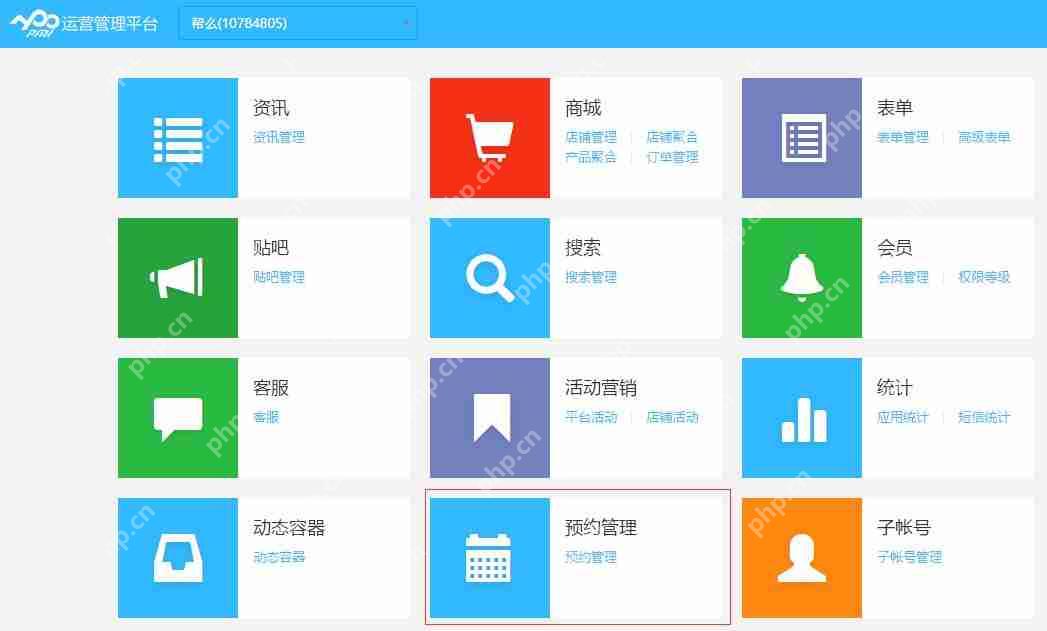This screenshot has height=631, width=1047.
Task: Click the 预约管理 calendar icon
Action: click(x=489, y=557)
